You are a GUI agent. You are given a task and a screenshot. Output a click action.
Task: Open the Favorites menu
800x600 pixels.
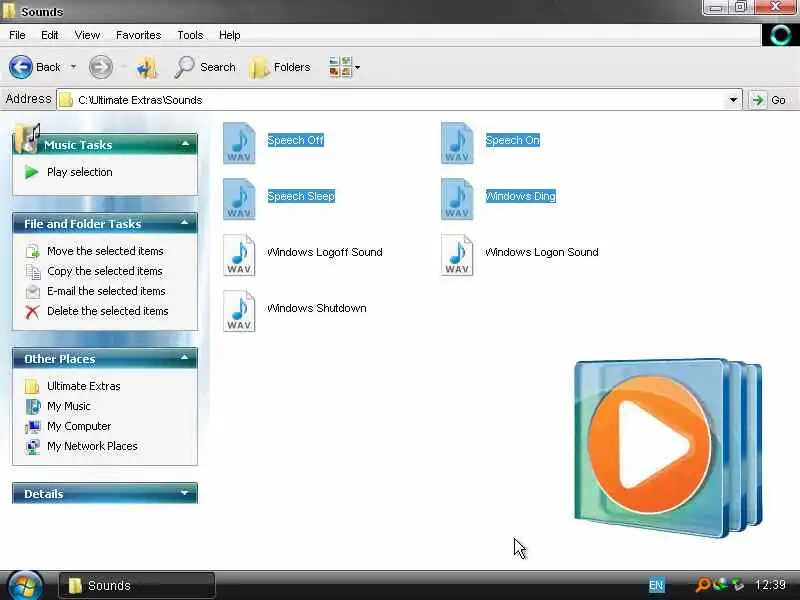[x=138, y=35]
